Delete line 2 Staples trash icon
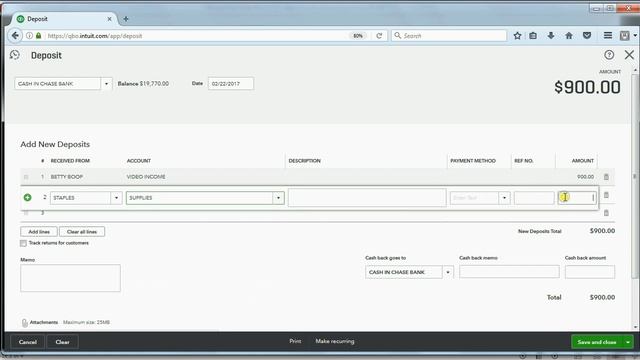 (606, 195)
